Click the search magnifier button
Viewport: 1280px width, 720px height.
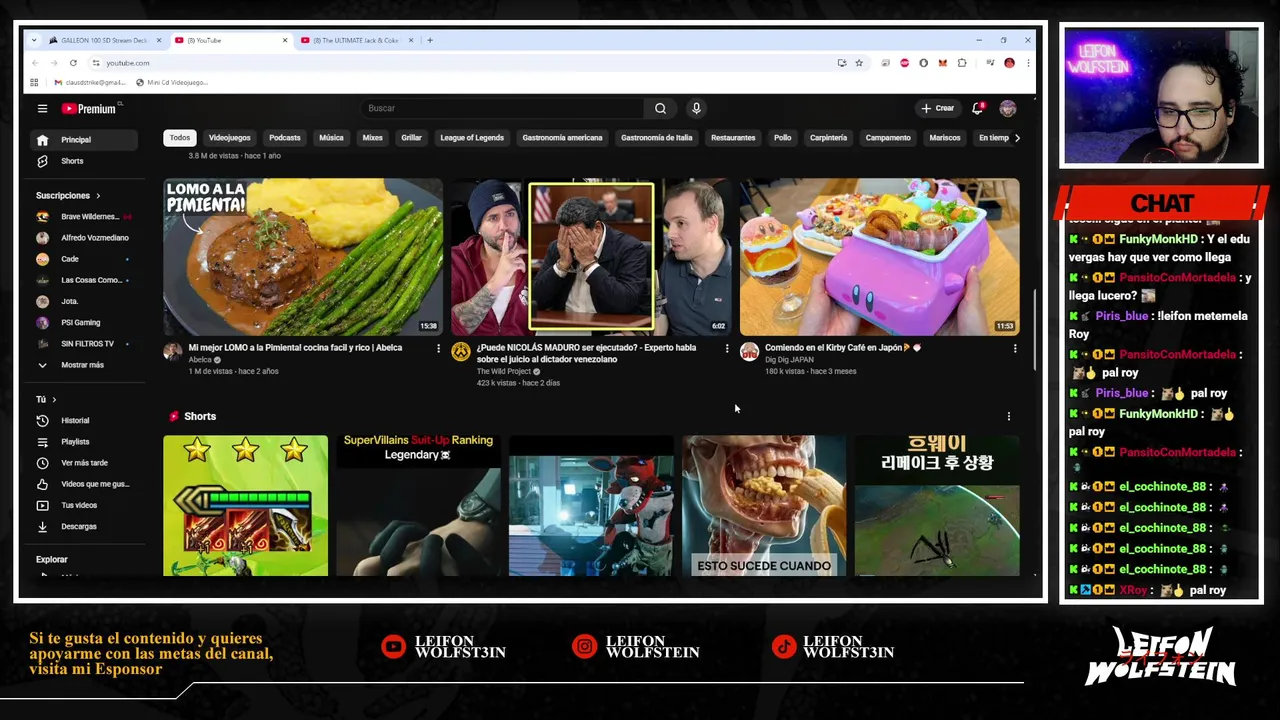660,108
